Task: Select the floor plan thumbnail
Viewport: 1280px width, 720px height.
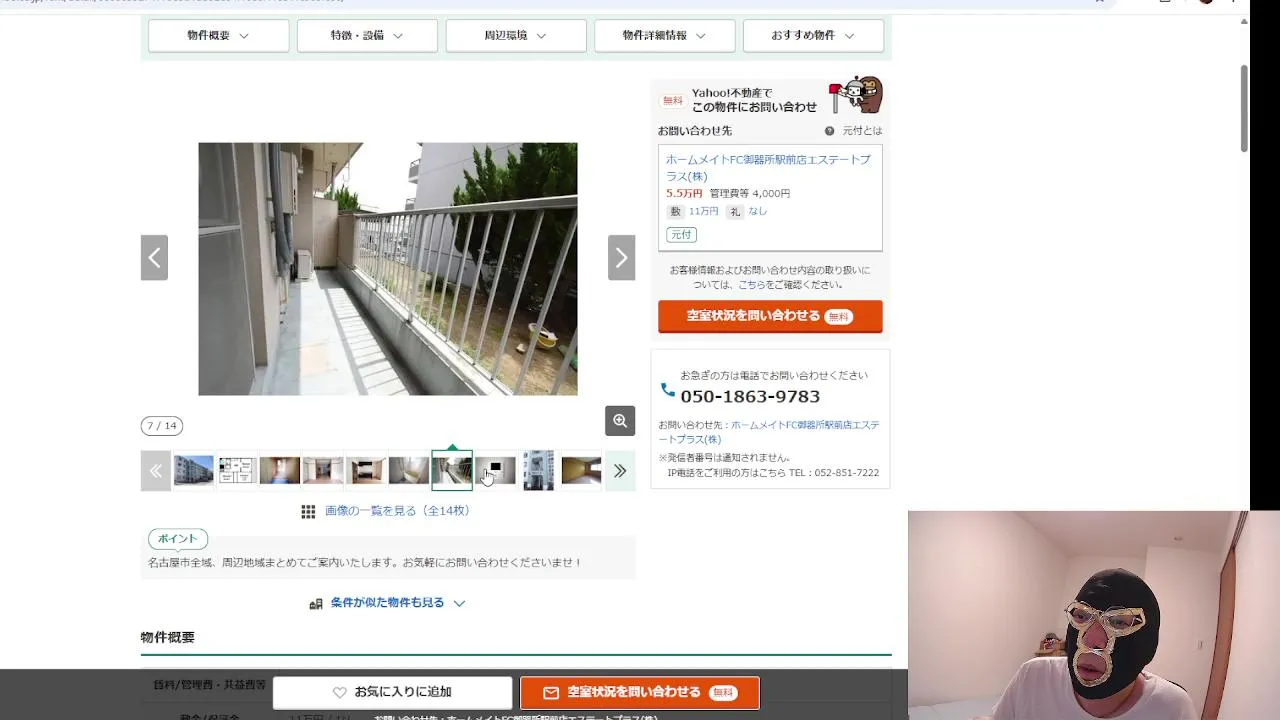Action: click(237, 470)
